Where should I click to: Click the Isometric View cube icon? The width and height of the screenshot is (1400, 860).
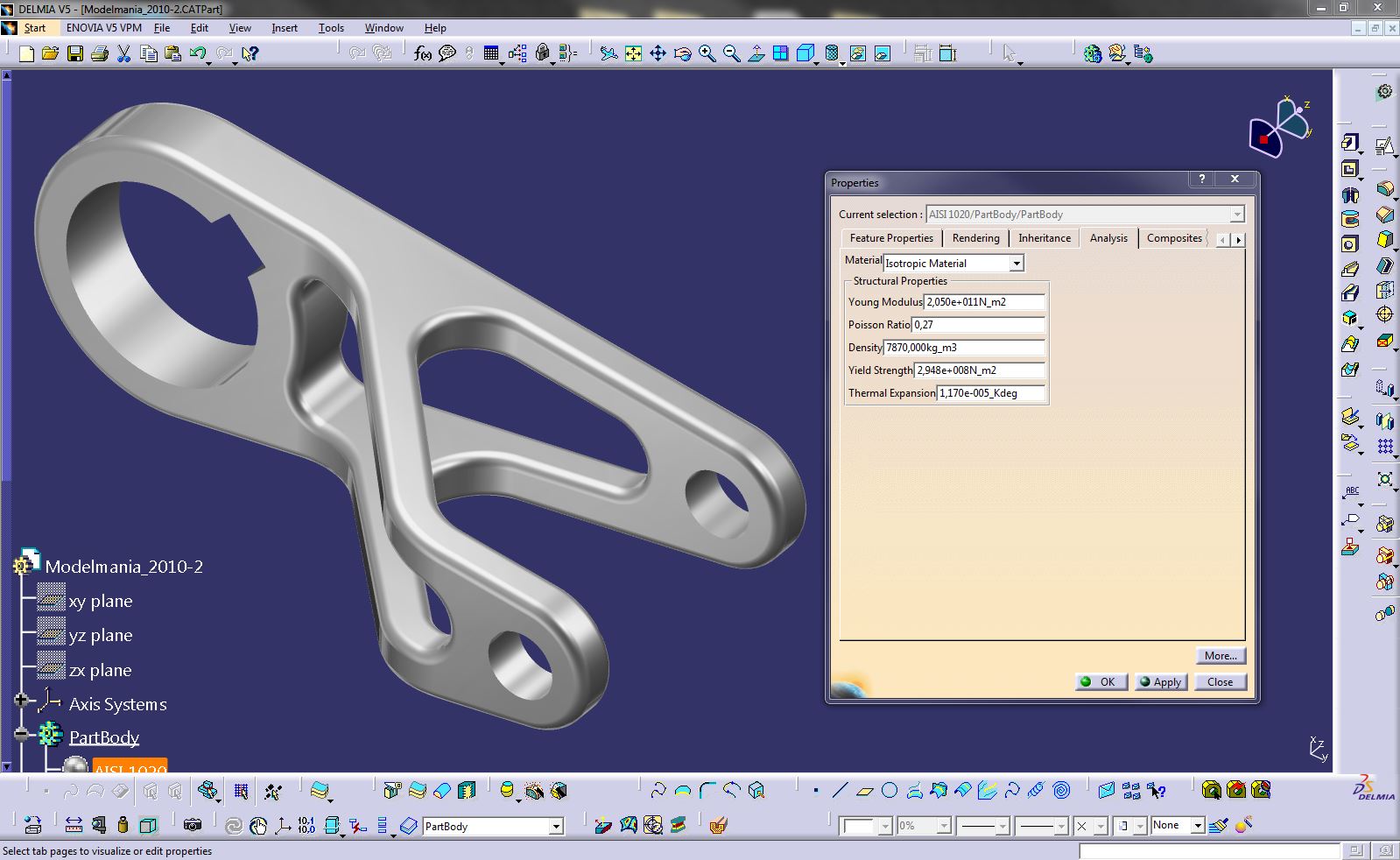point(806,54)
